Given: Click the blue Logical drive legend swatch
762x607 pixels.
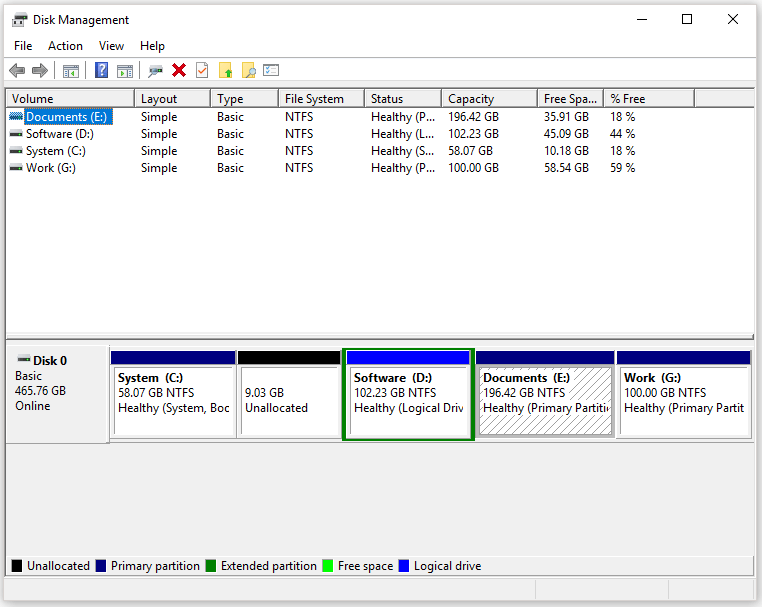Looking at the screenshot, I should click(403, 566).
